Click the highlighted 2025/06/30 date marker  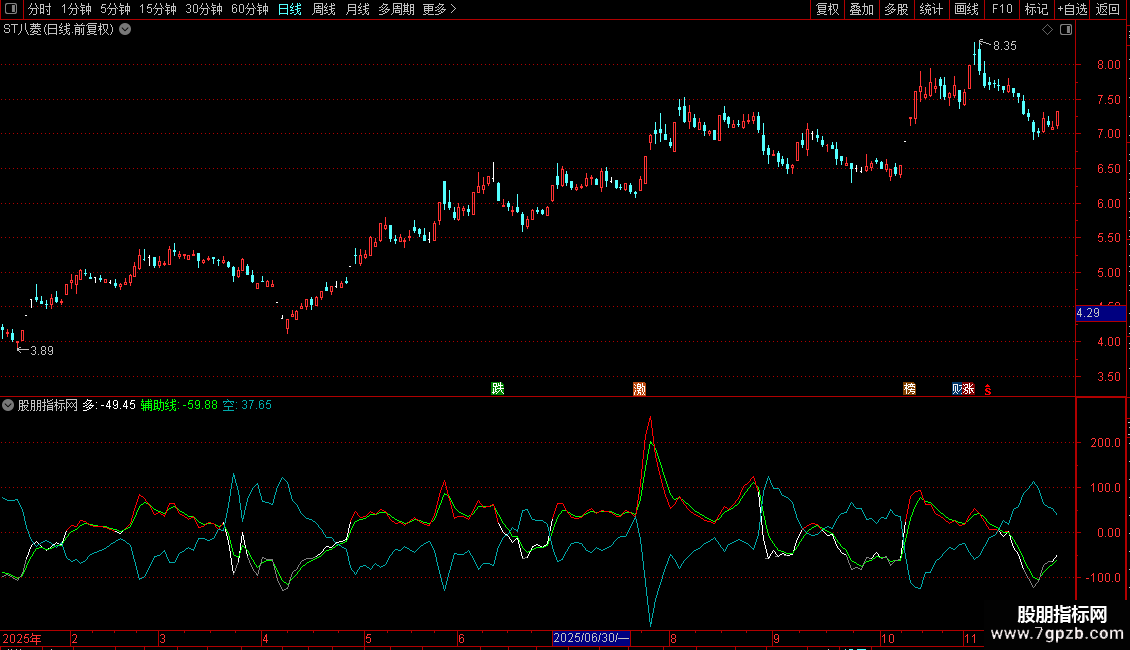coord(591,638)
